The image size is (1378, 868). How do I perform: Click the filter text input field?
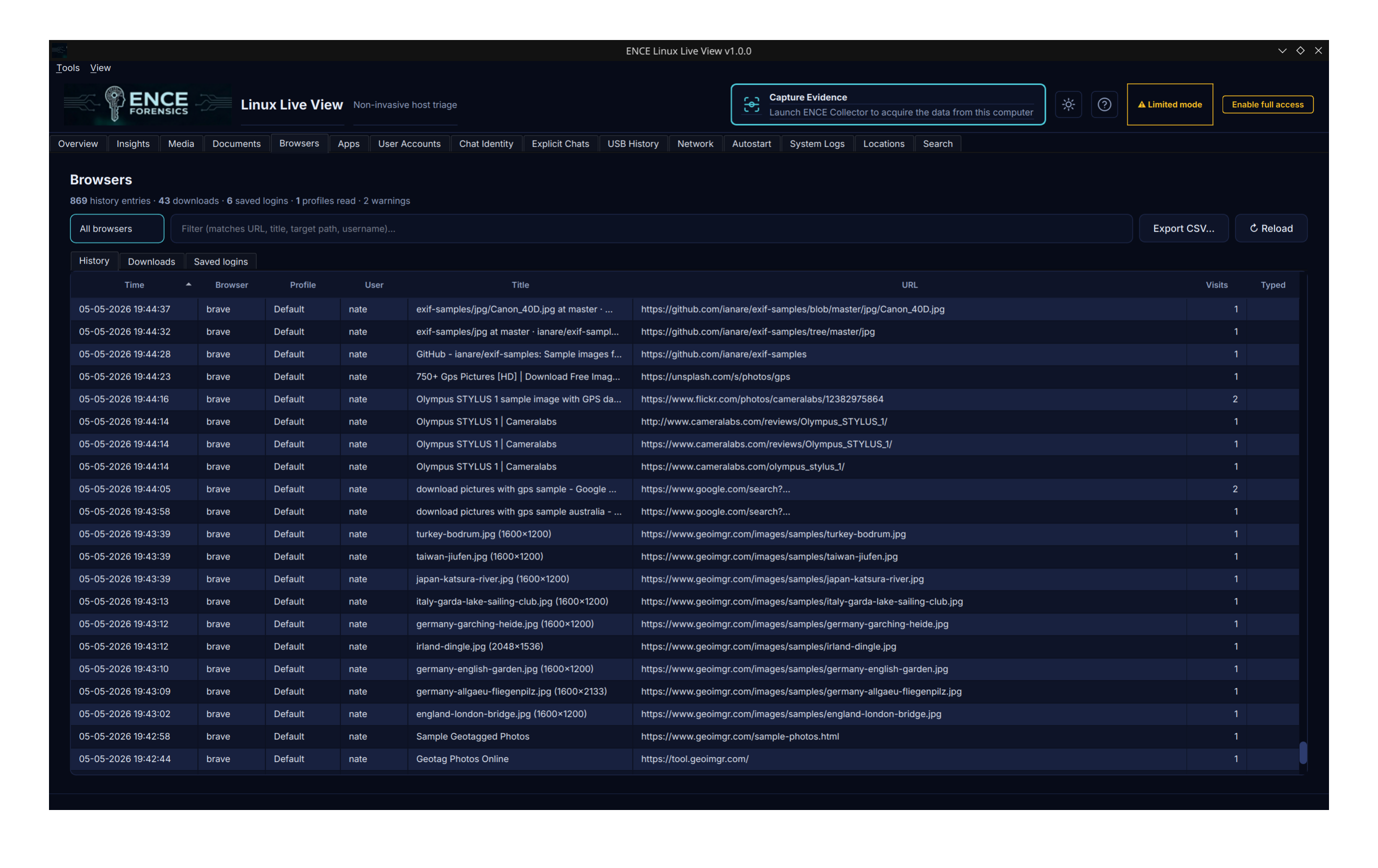pyautogui.click(x=651, y=228)
